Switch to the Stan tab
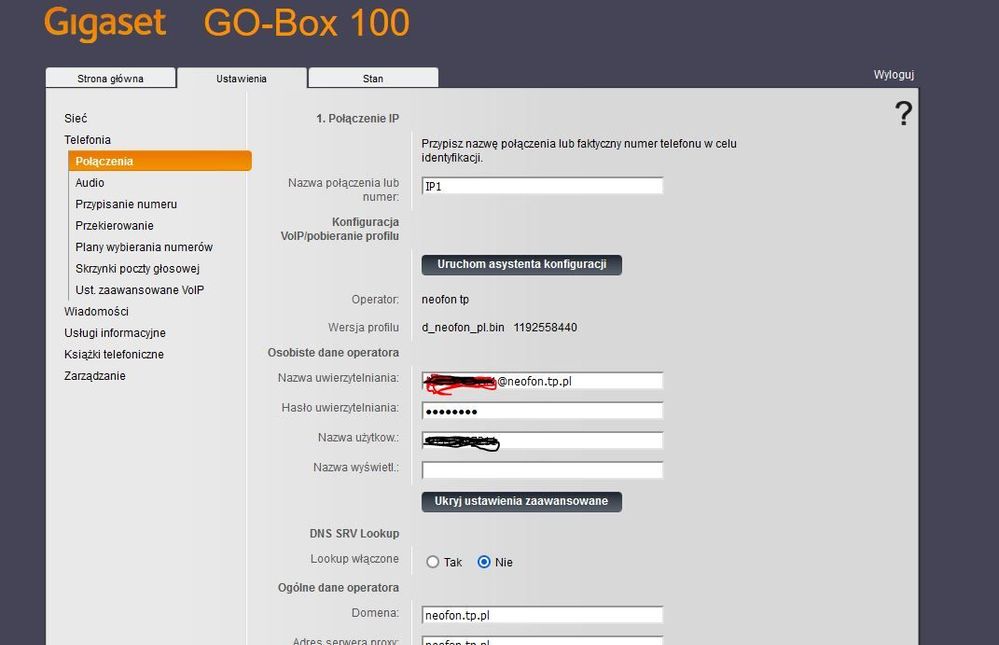This screenshot has width=999, height=645. pos(372,77)
